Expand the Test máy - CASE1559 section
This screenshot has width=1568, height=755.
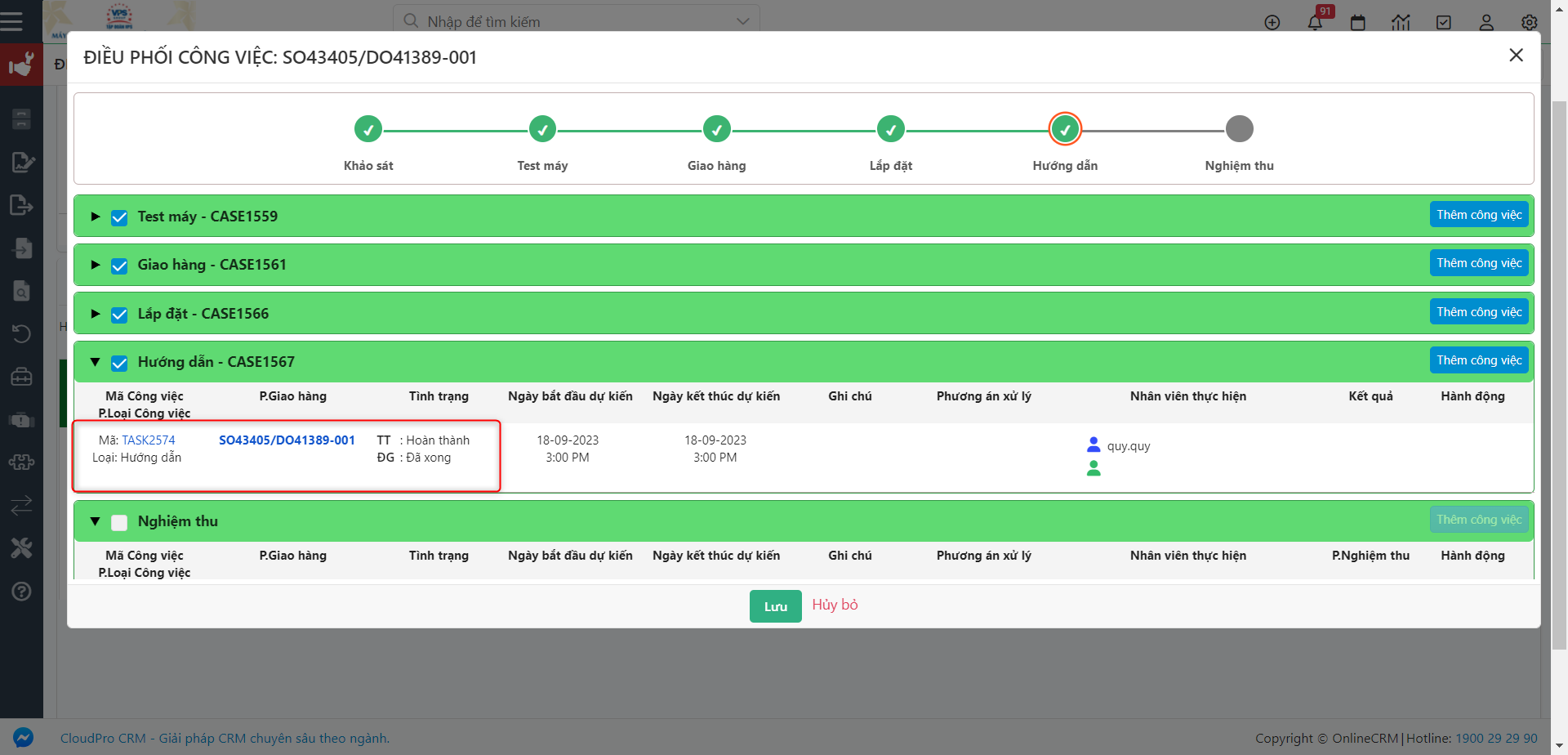pos(96,217)
